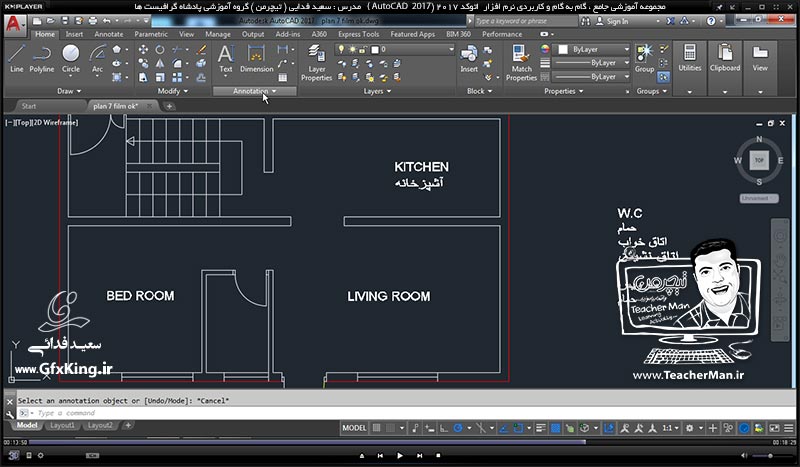Screen dimensions: 800x467
Task: Click the Erase tool icon
Action: (201, 50)
